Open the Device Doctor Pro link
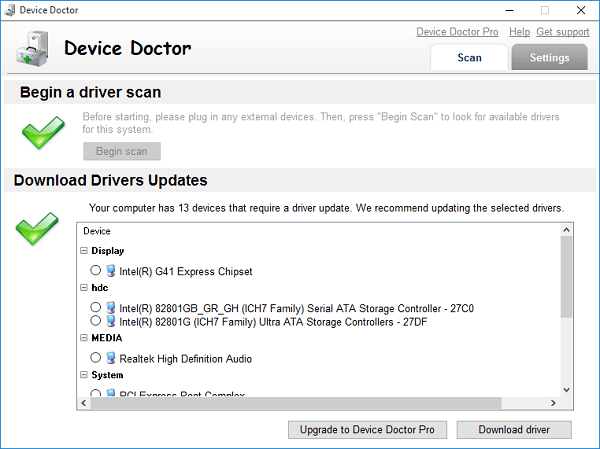 click(457, 32)
